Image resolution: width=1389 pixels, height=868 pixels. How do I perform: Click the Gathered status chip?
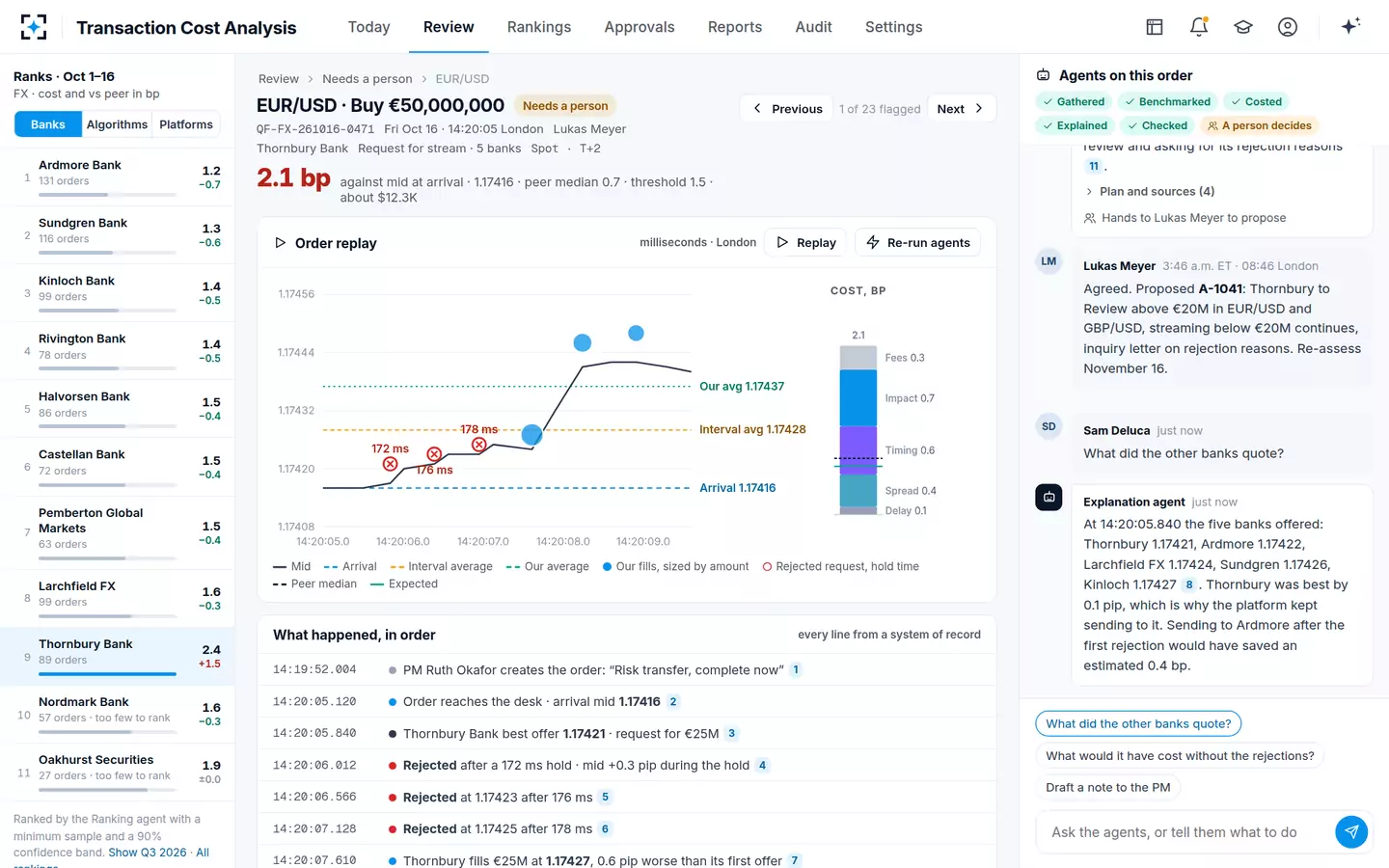(x=1074, y=101)
